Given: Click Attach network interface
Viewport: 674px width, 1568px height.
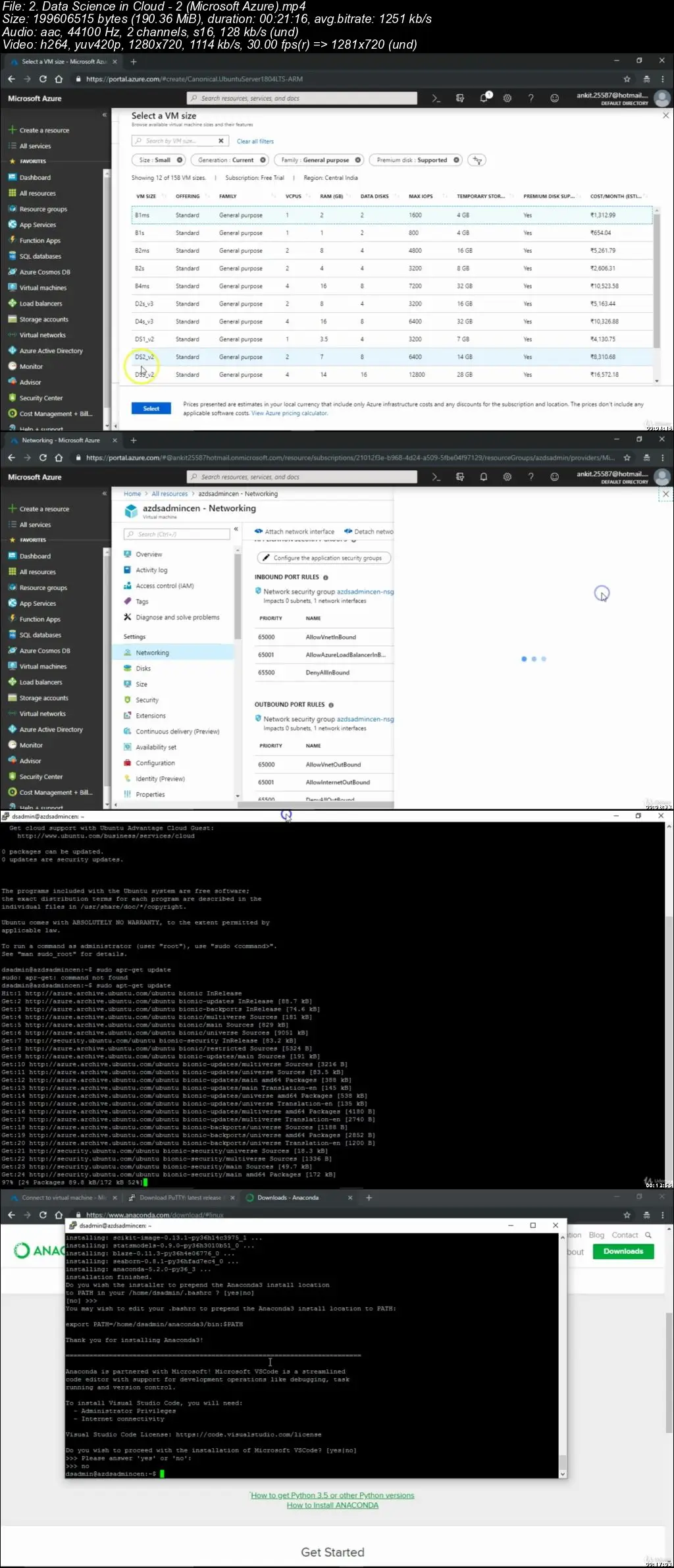Looking at the screenshot, I should (x=295, y=531).
